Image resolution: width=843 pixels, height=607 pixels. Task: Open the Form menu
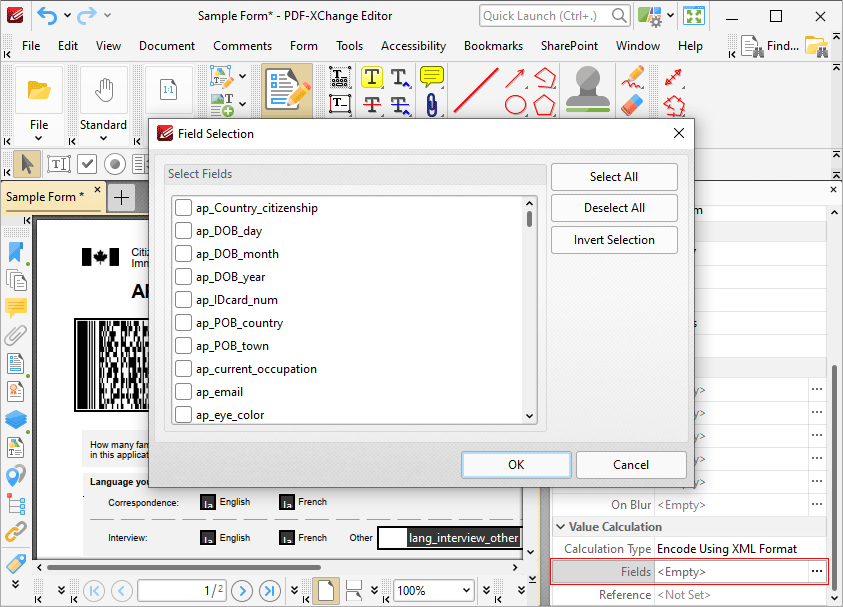point(304,46)
